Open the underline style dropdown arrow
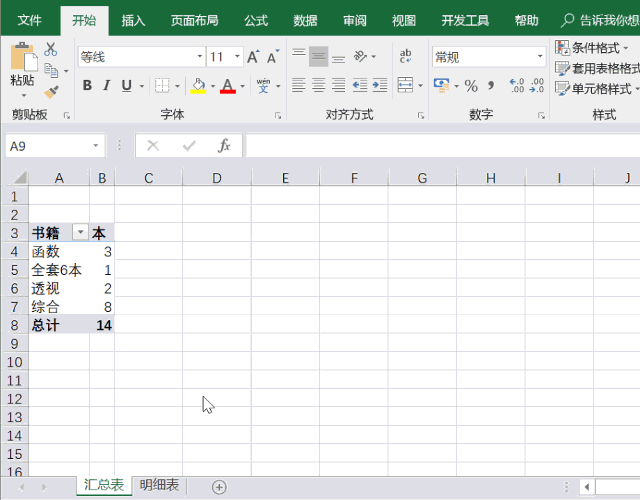Viewport: 640px width, 500px height. (x=142, y=86)
